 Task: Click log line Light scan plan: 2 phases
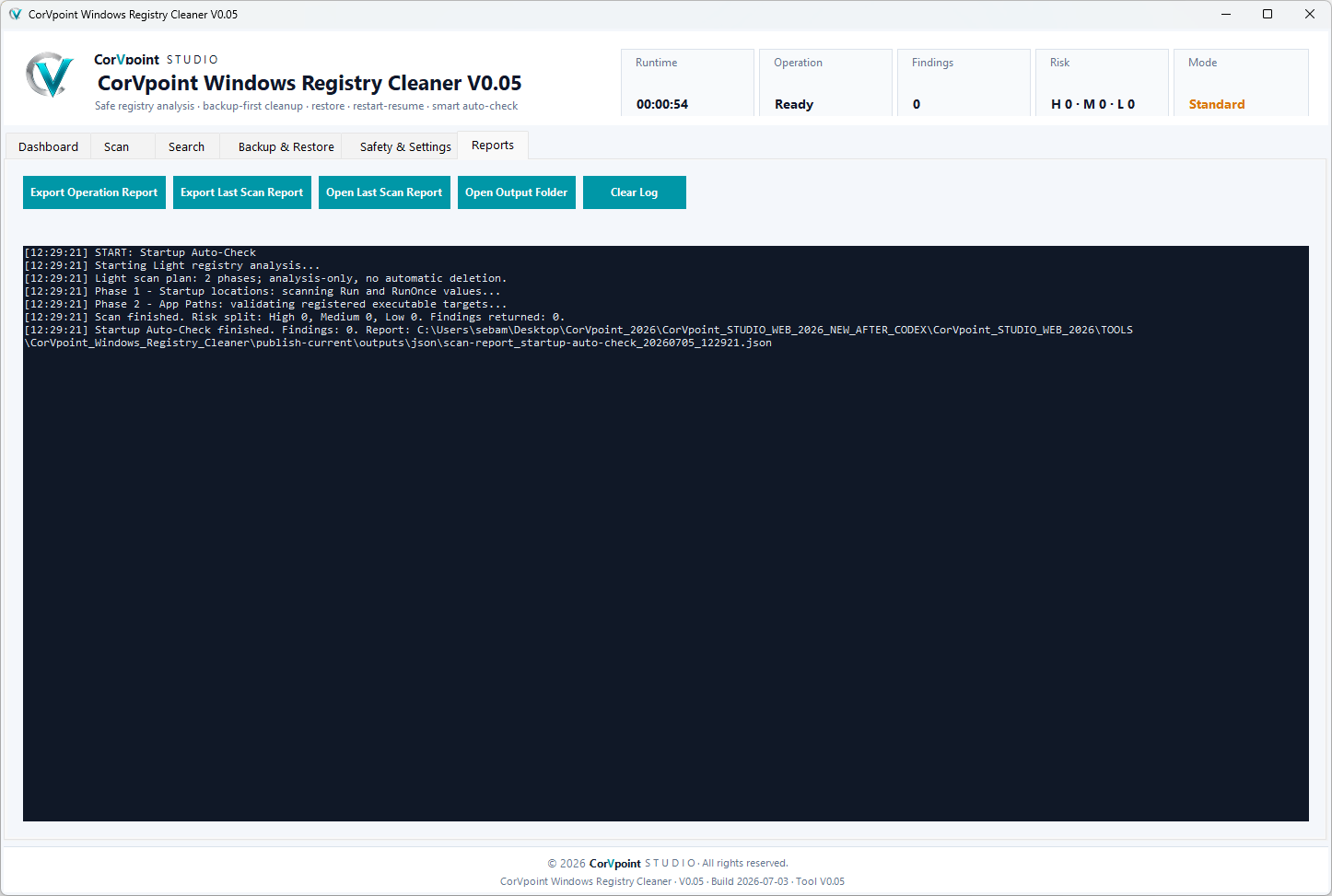click(265, 278)
